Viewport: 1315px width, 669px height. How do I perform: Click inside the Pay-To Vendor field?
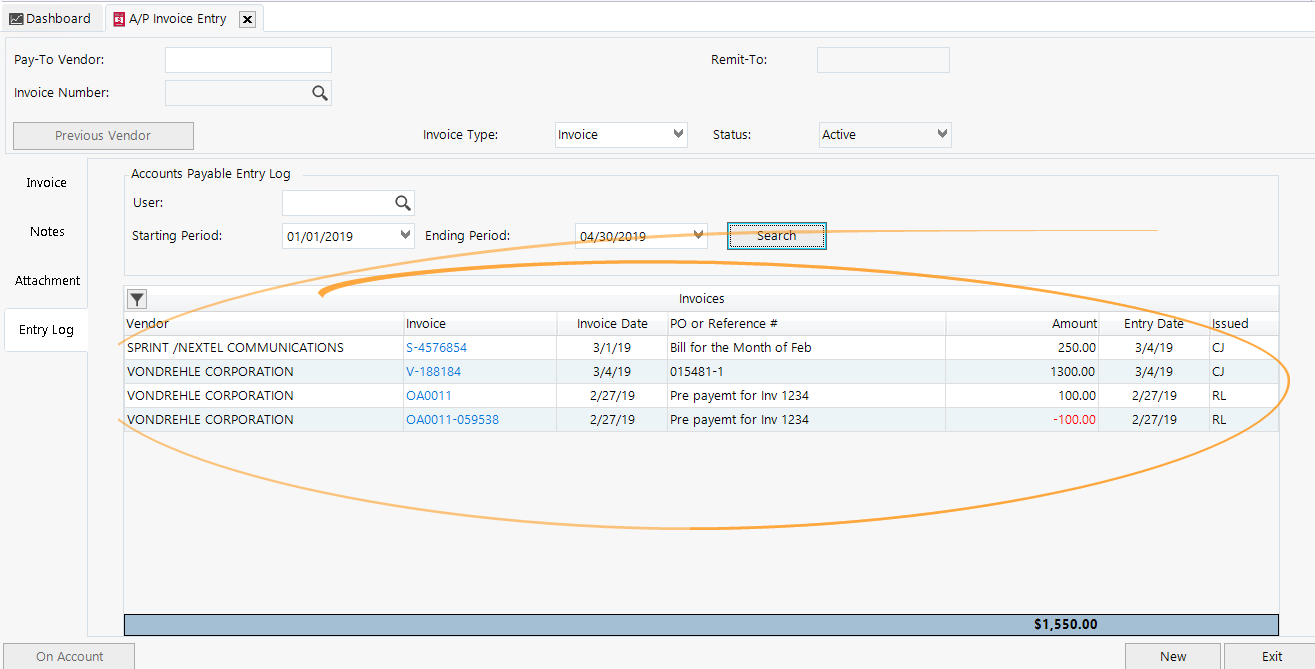point(247,59)
